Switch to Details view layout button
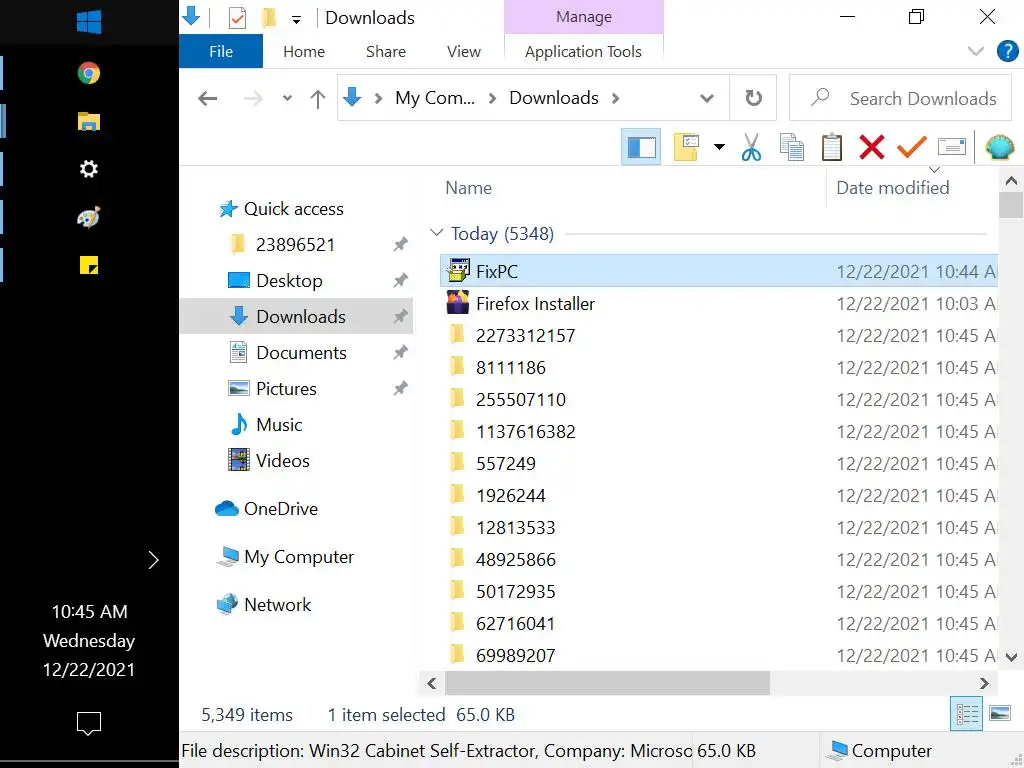Image resolution: width=1024 pixels, height=768 pixels. (967, 714)
